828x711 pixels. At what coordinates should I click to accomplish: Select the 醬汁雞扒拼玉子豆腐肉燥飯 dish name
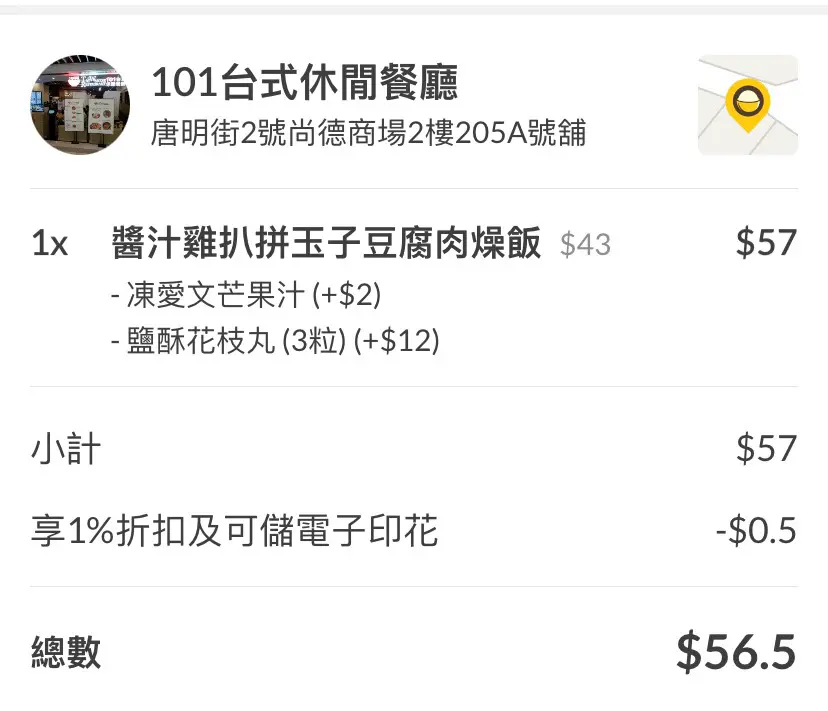pyautogui.click(x=327, y=243)
